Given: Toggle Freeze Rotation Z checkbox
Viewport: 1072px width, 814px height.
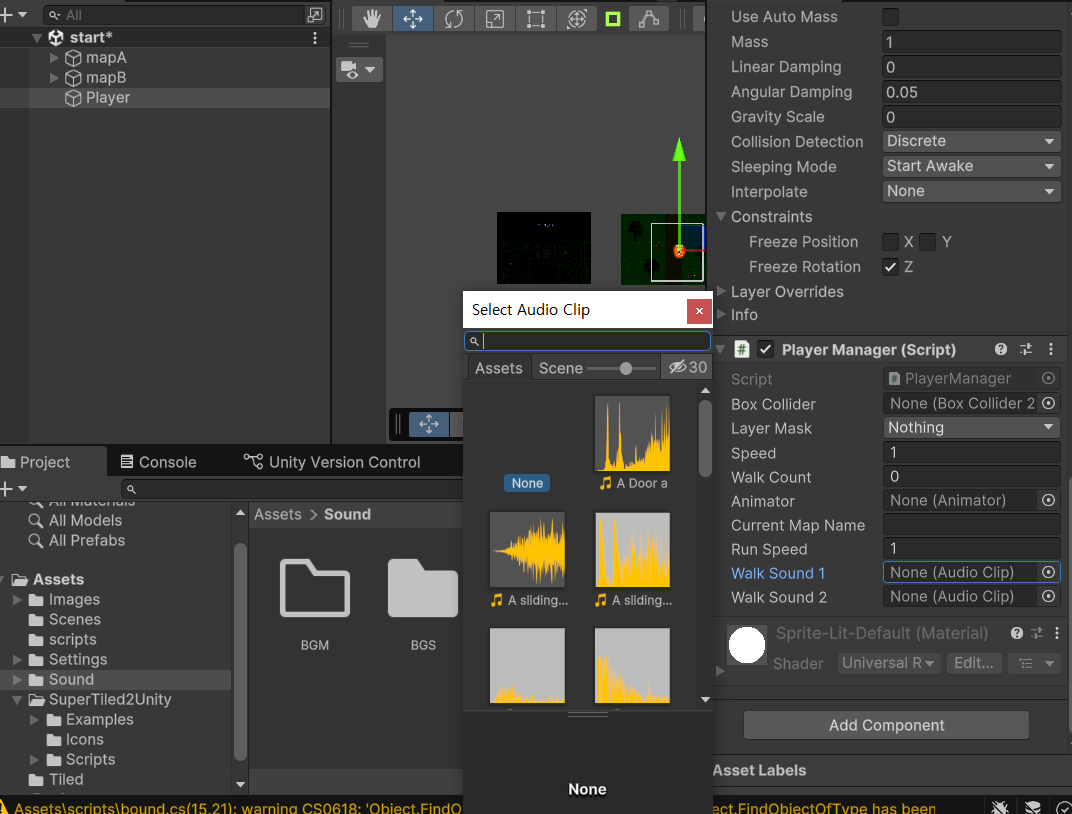Looking at the screenshot, I should pyautogui.click(x=890, y=267).
